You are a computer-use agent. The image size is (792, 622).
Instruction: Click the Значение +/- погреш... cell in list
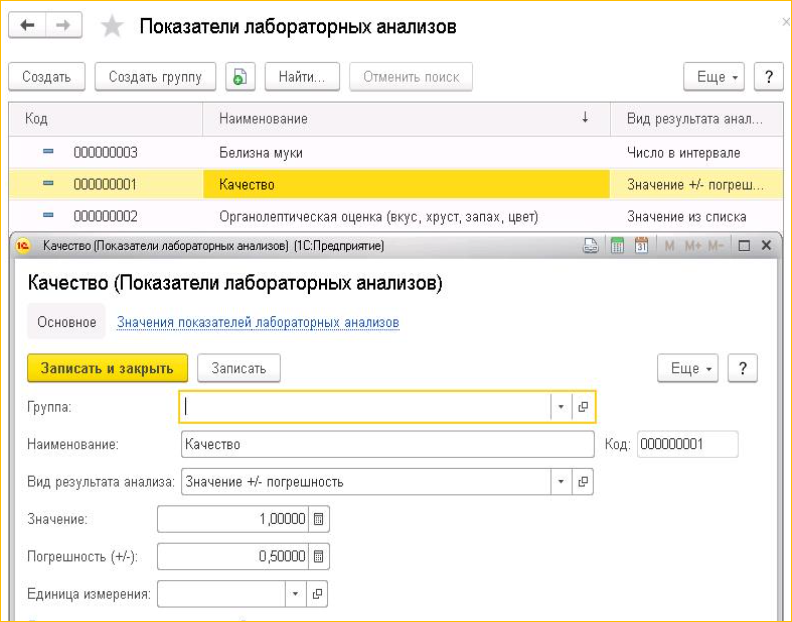[x=695, y=184]
